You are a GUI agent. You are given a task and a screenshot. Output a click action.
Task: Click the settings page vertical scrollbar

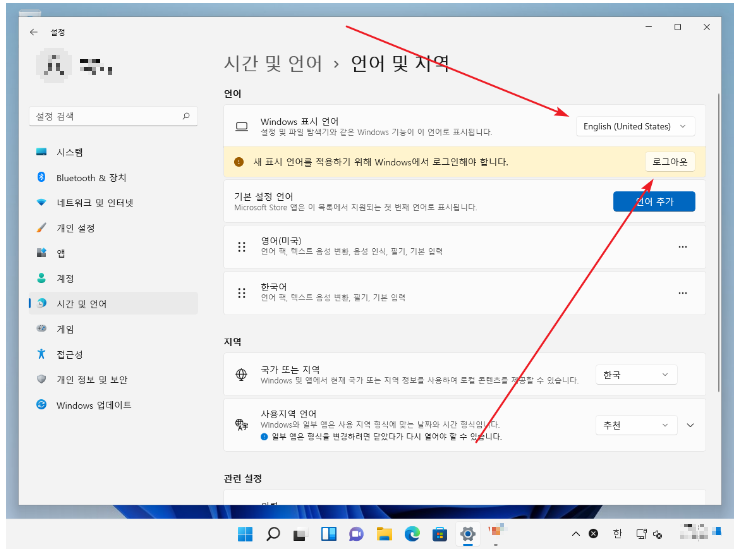(718, 242)
